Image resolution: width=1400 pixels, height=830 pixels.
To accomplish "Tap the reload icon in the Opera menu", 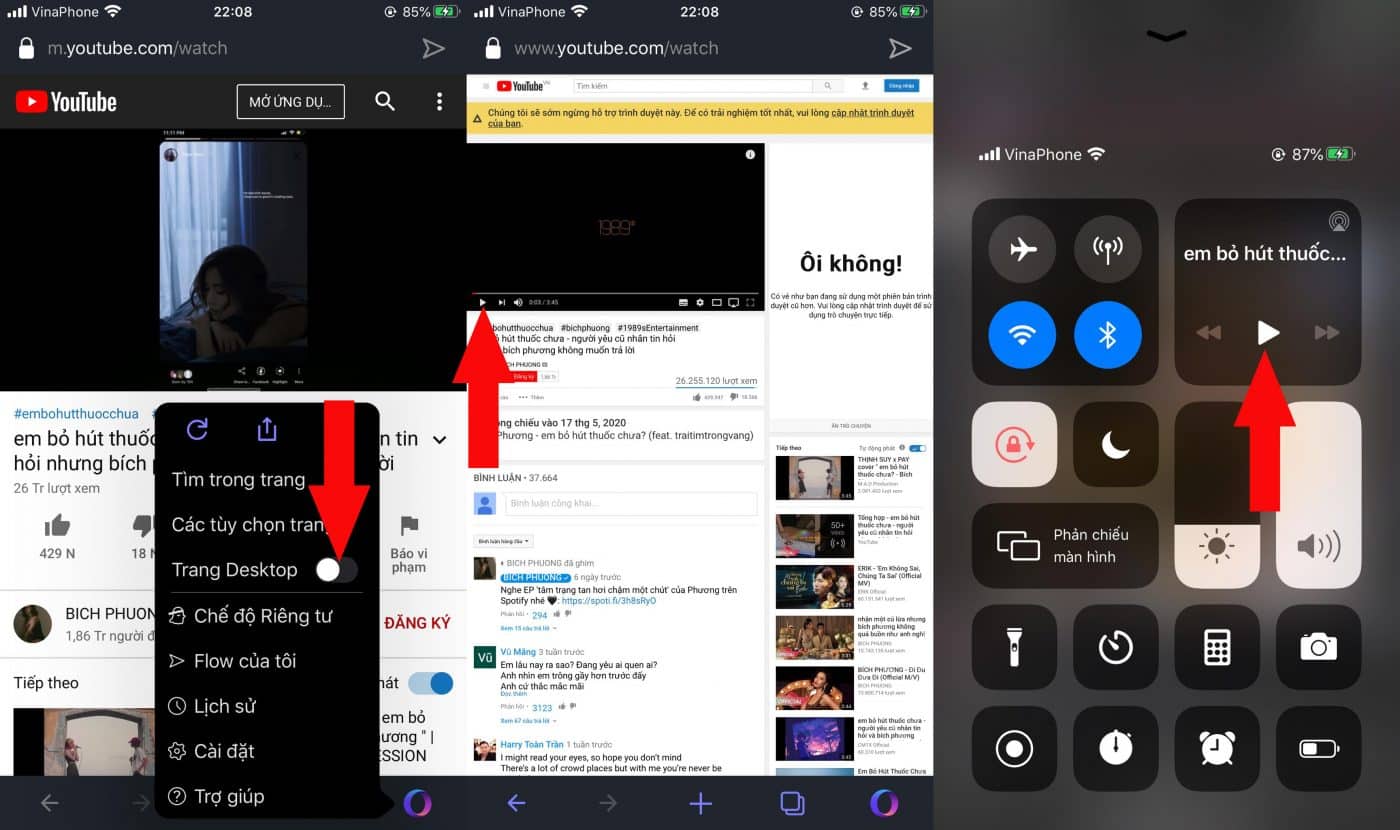I will click(x=197, y=429).
